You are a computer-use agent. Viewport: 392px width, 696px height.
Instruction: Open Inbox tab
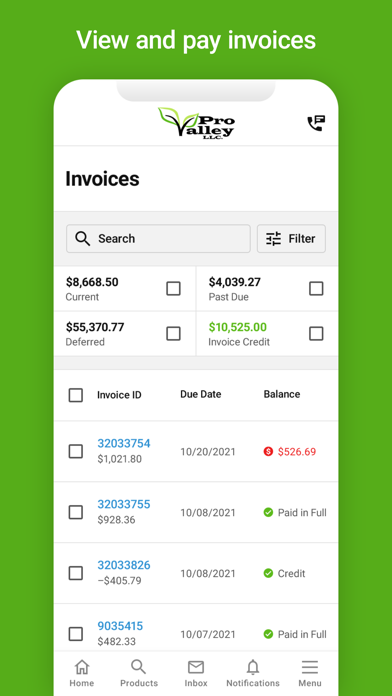pos(196,673)
